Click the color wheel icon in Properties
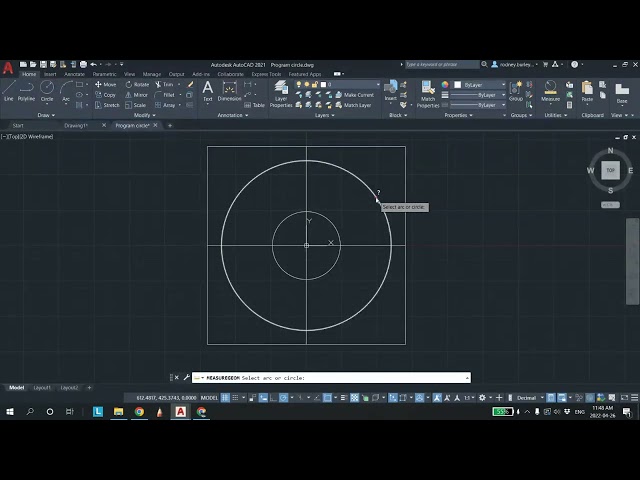The height and width of the screenshot is (480, 640). [445, 84]
